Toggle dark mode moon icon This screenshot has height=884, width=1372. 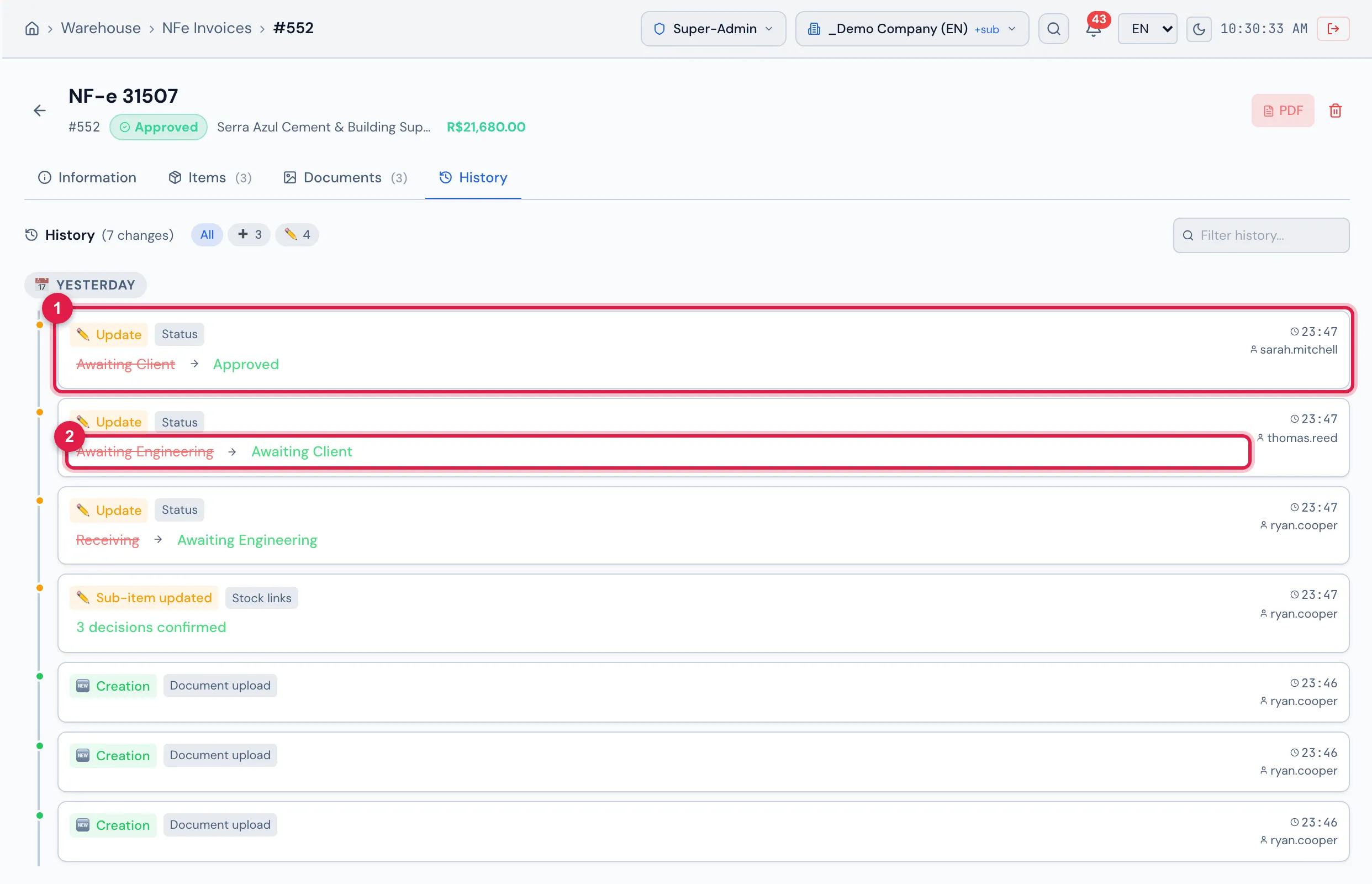pyautogui.click(x=1199, y=29)
